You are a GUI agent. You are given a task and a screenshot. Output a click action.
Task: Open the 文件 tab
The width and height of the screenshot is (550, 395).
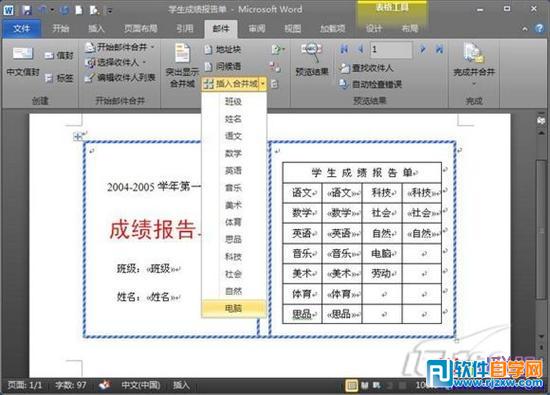click(x=21, y=28)
